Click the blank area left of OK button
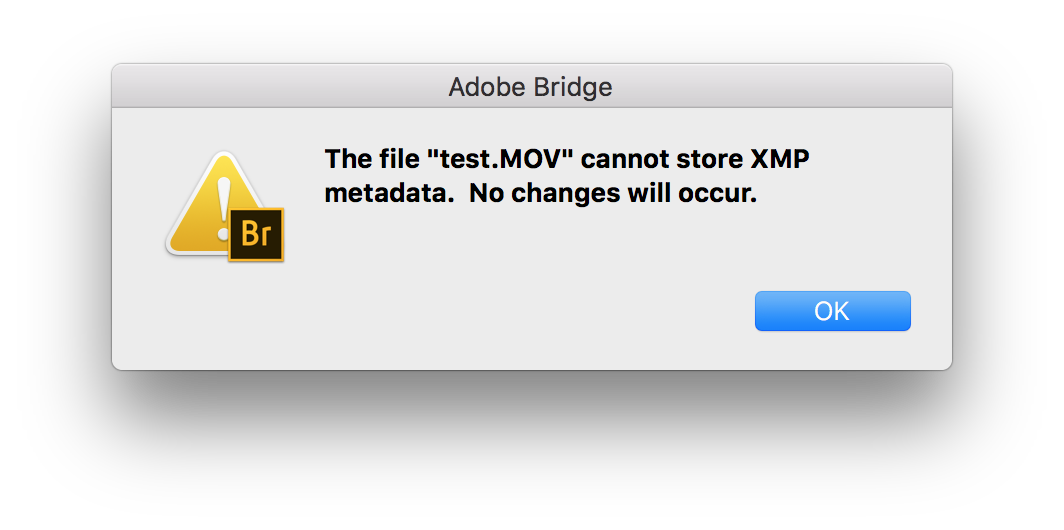 pos(550,311)
